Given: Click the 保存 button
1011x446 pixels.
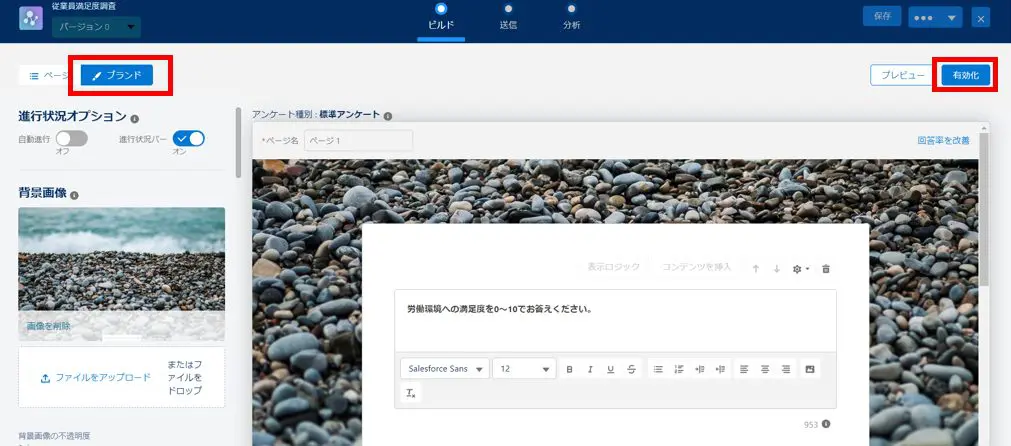Looking at the screenshot, I should click(x=882, y=17).
